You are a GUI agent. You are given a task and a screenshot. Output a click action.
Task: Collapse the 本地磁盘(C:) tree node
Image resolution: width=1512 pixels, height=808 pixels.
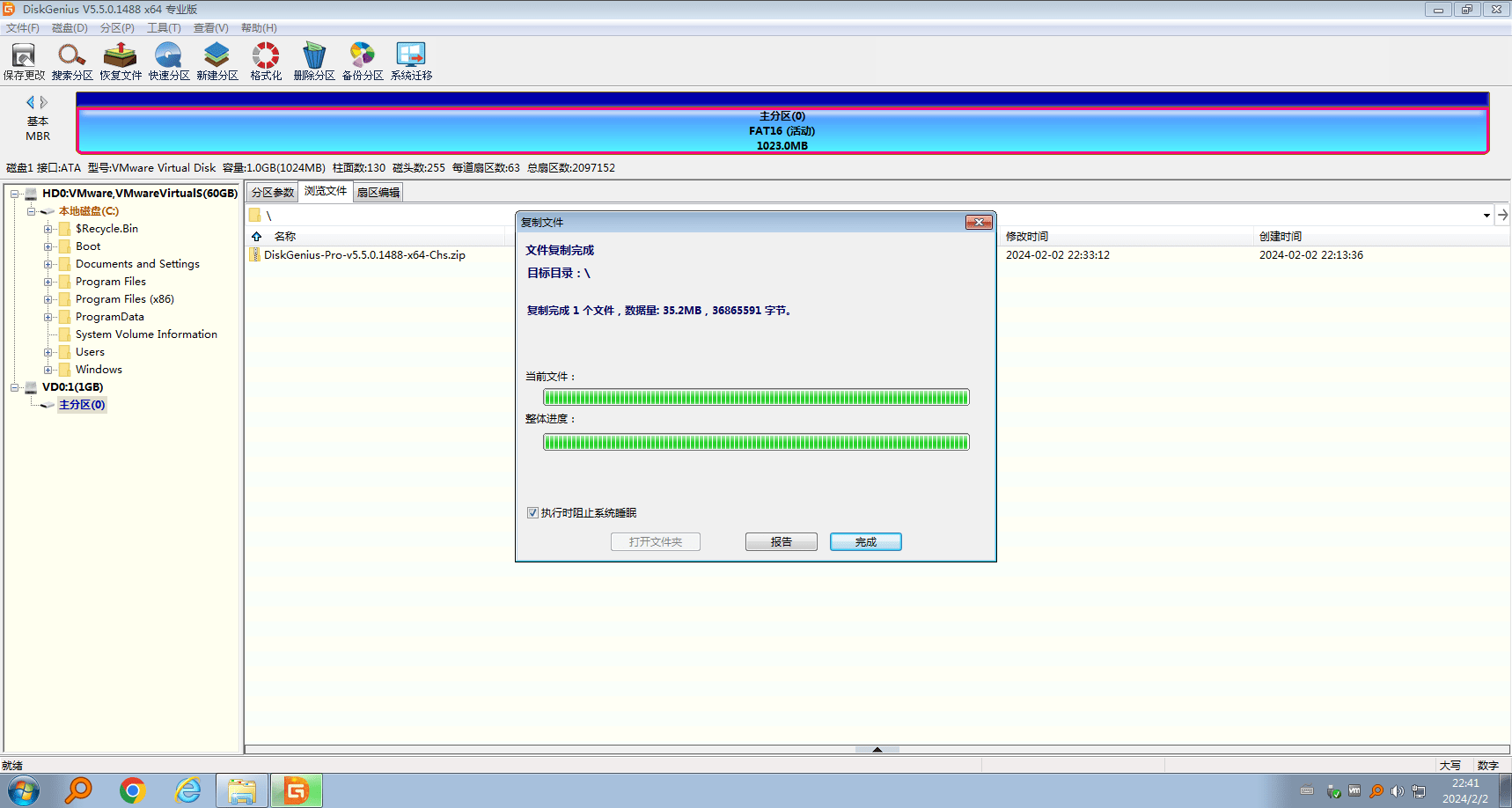(x=32, y=211)
